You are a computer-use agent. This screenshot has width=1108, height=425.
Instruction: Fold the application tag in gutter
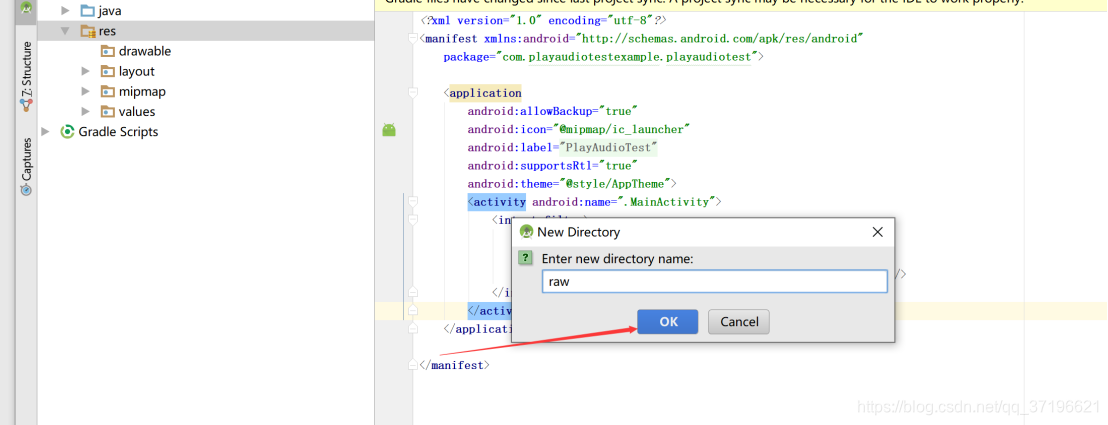(413, 93)
